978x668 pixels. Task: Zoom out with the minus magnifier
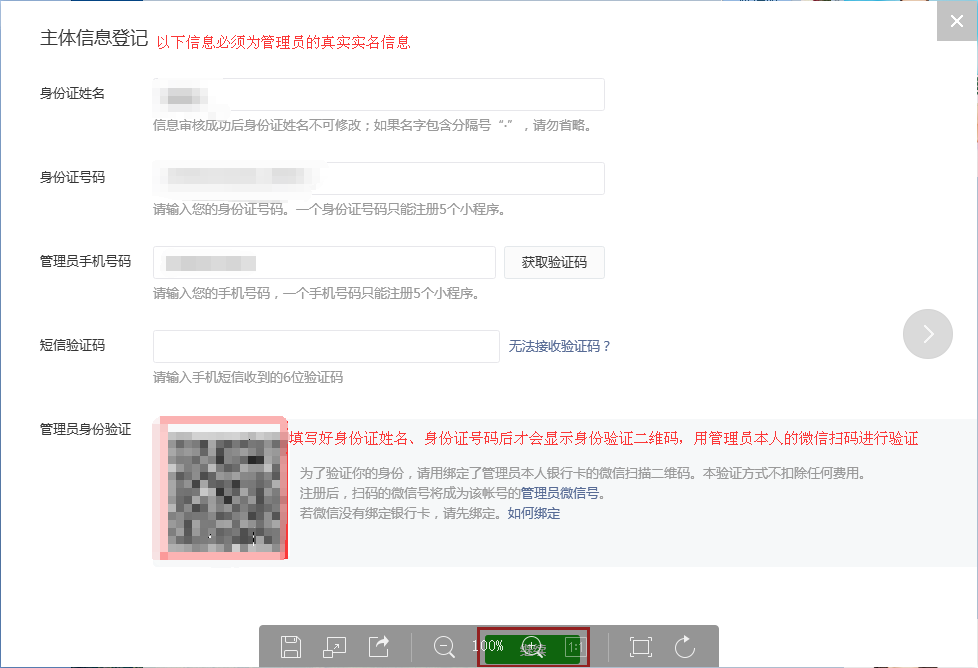pos(445,646)
